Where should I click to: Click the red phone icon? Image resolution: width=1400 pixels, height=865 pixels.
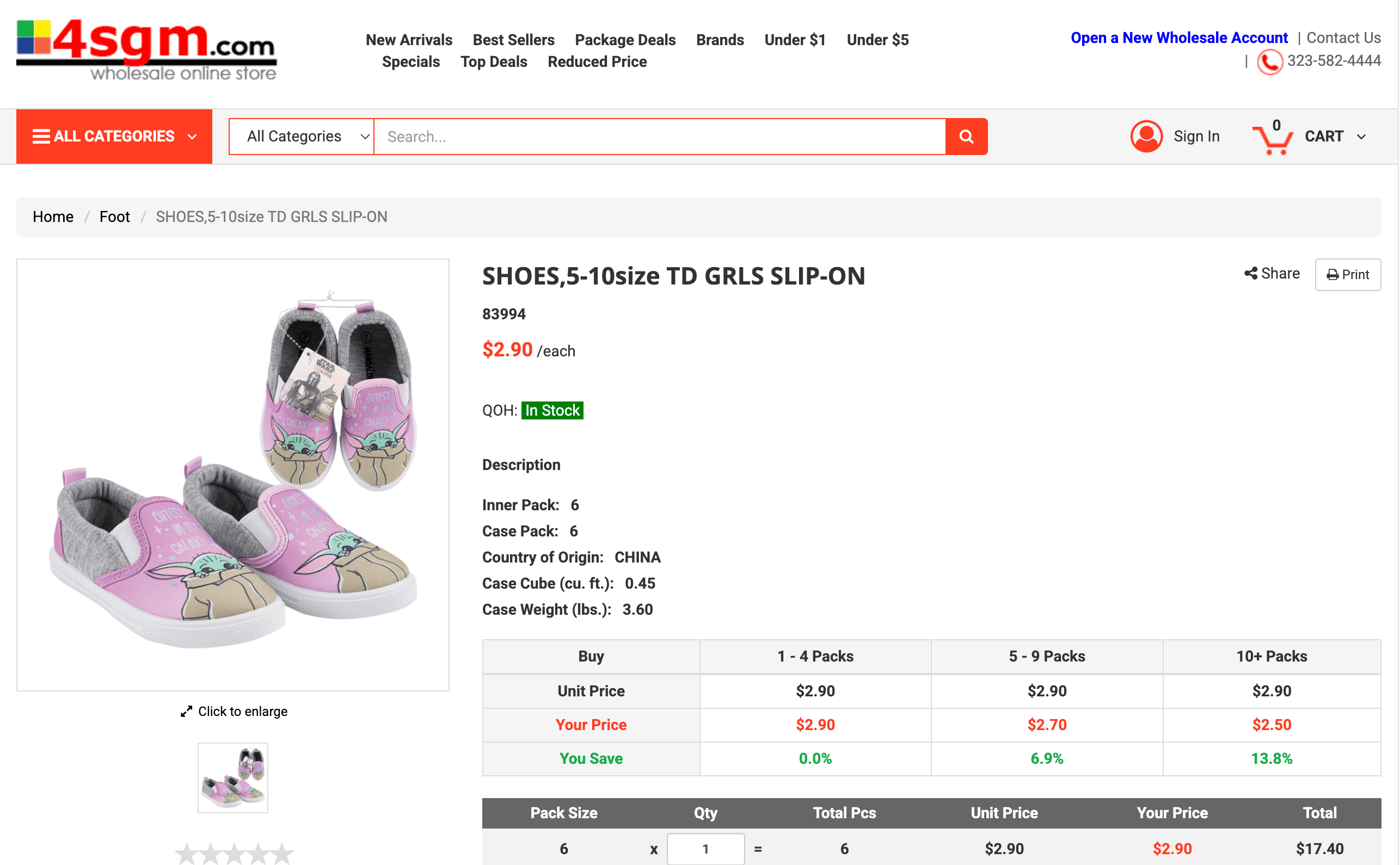pyautogui.click(x=1269, y=61)
